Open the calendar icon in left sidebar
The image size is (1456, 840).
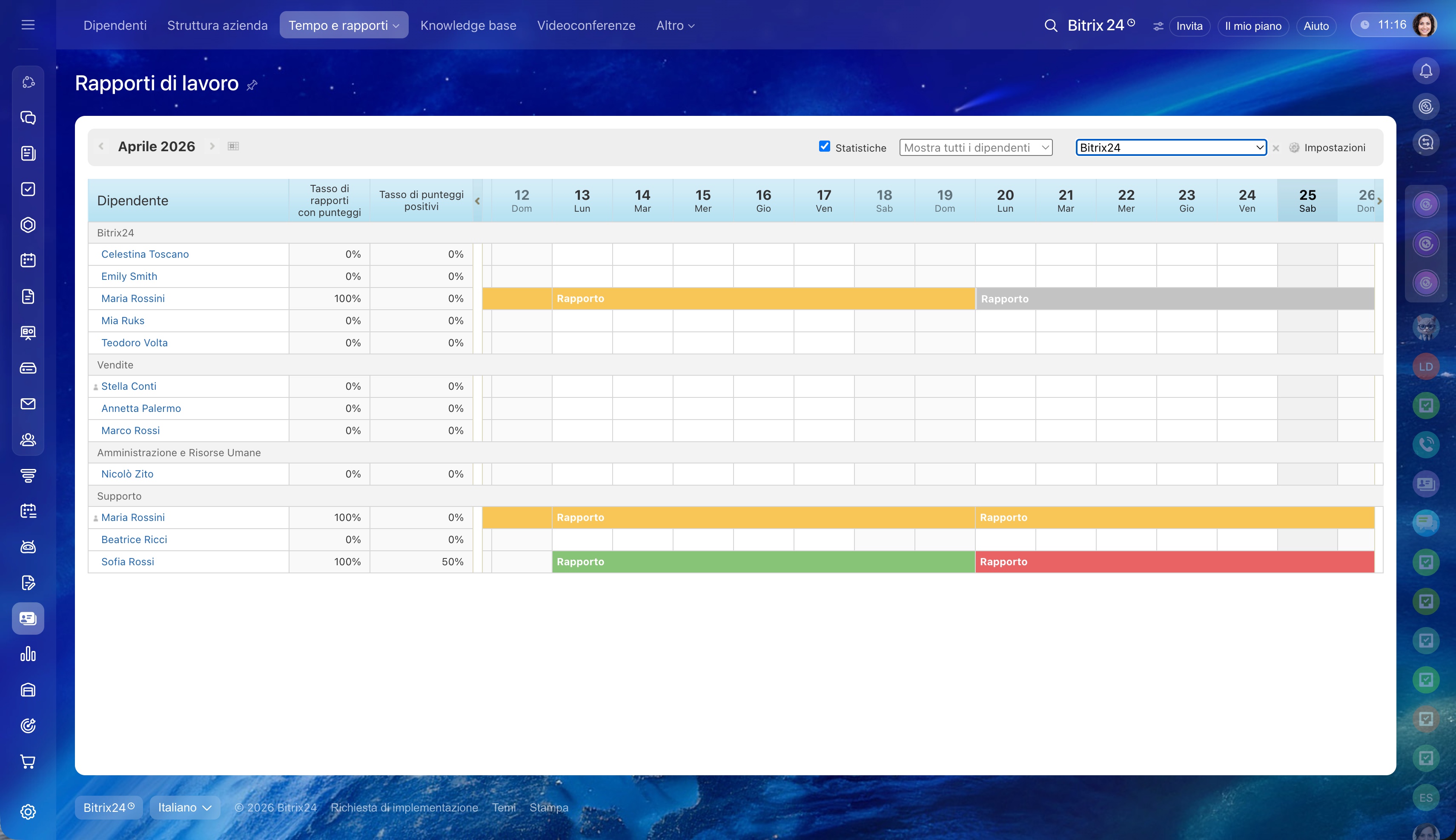point(28,260)
